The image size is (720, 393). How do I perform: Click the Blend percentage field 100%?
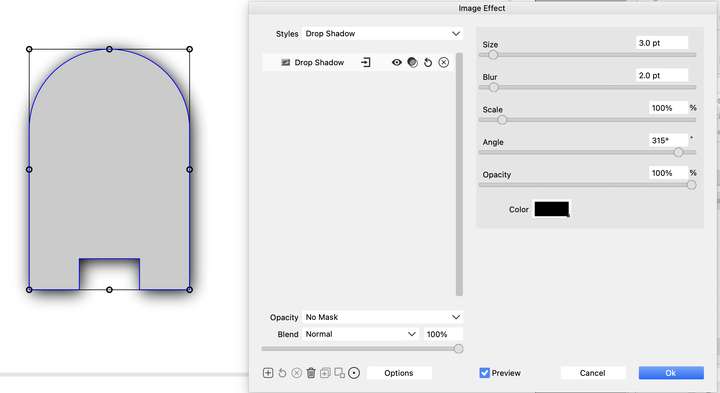pos(443,334)
